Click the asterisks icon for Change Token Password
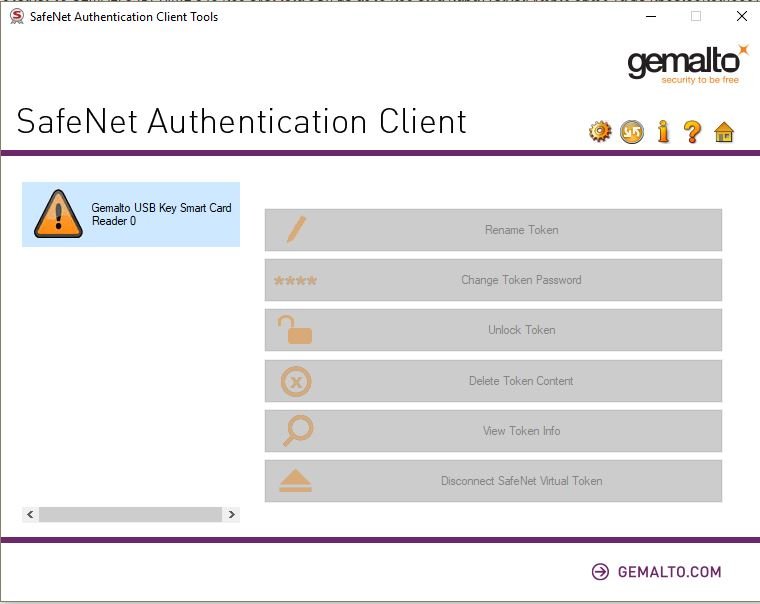Screen dimensions: 760x604 [295, 280]
